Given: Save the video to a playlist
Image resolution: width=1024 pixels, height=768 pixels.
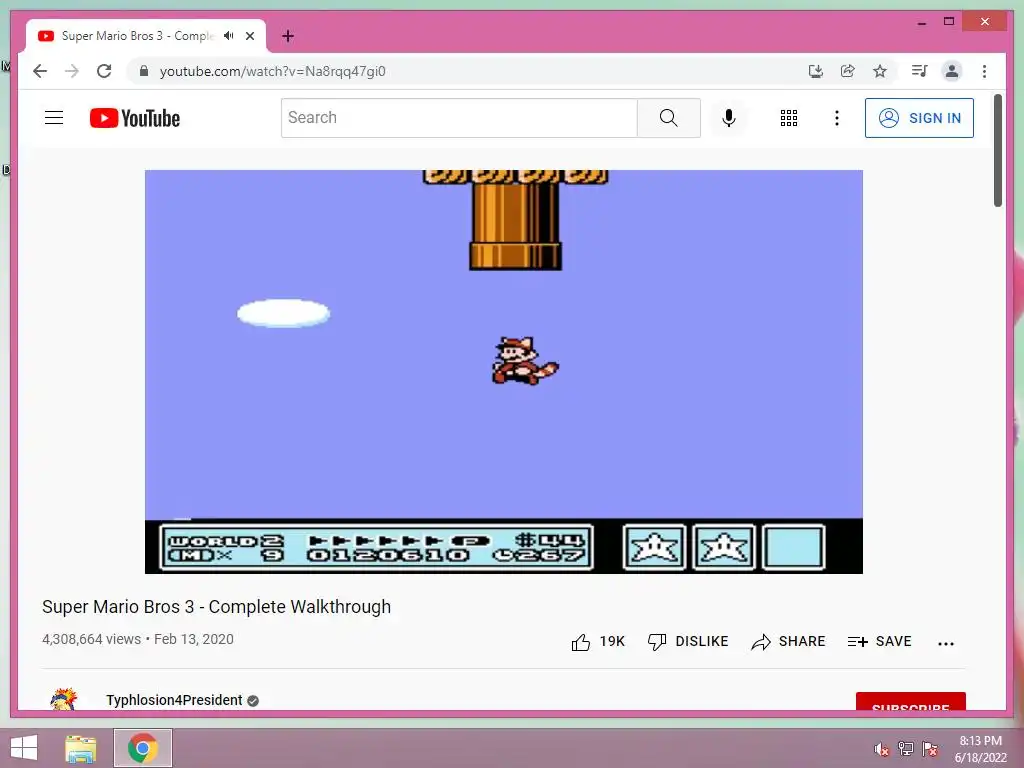Looking at the screenshot, I should [x=879, y=641].
